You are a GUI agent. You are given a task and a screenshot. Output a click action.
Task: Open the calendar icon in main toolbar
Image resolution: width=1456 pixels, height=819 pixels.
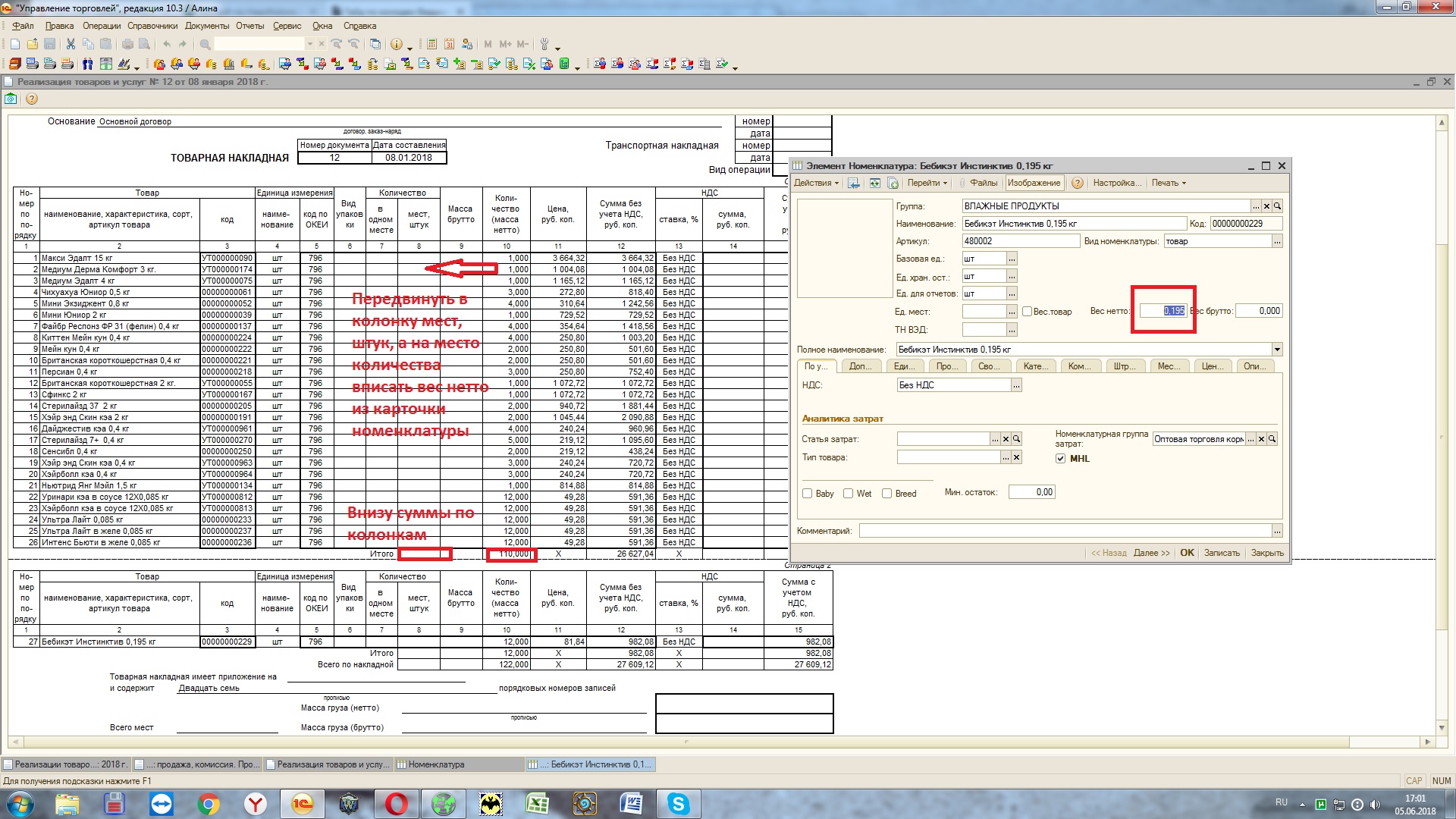[x=449, y=44]
